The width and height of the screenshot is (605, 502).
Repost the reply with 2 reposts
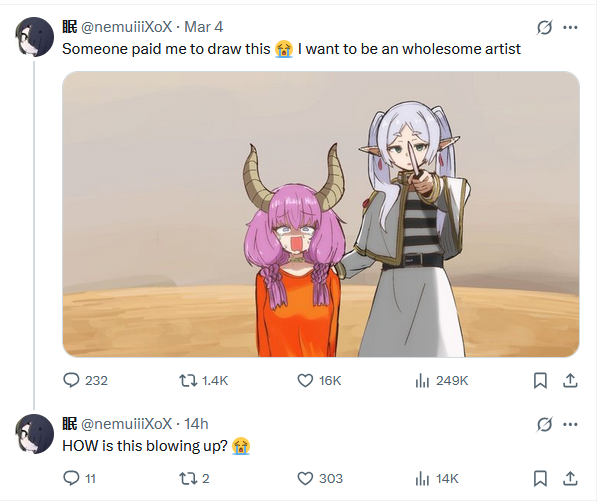tap(188, 479)
